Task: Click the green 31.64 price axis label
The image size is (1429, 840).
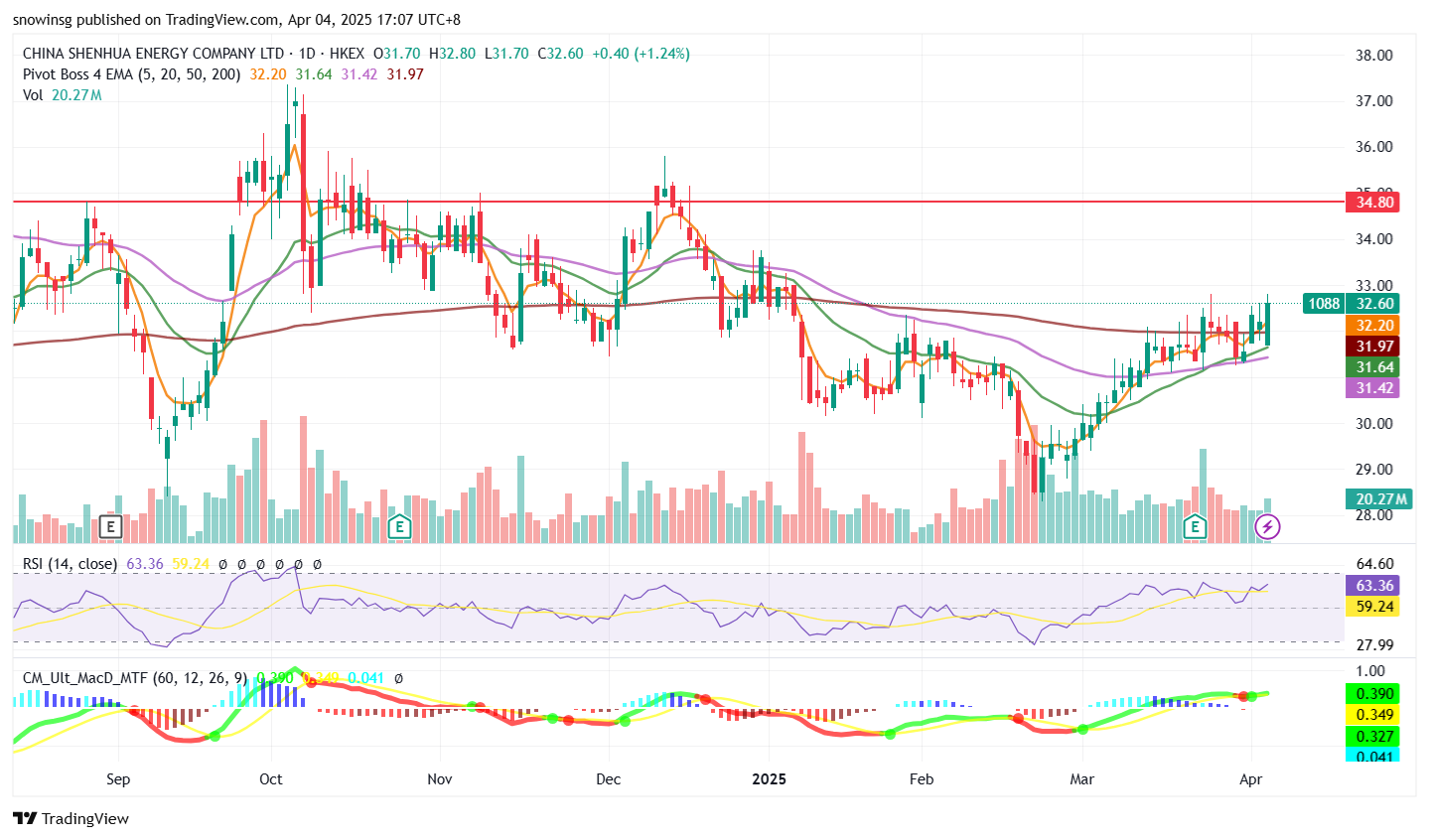Action: pos(1371,367)
